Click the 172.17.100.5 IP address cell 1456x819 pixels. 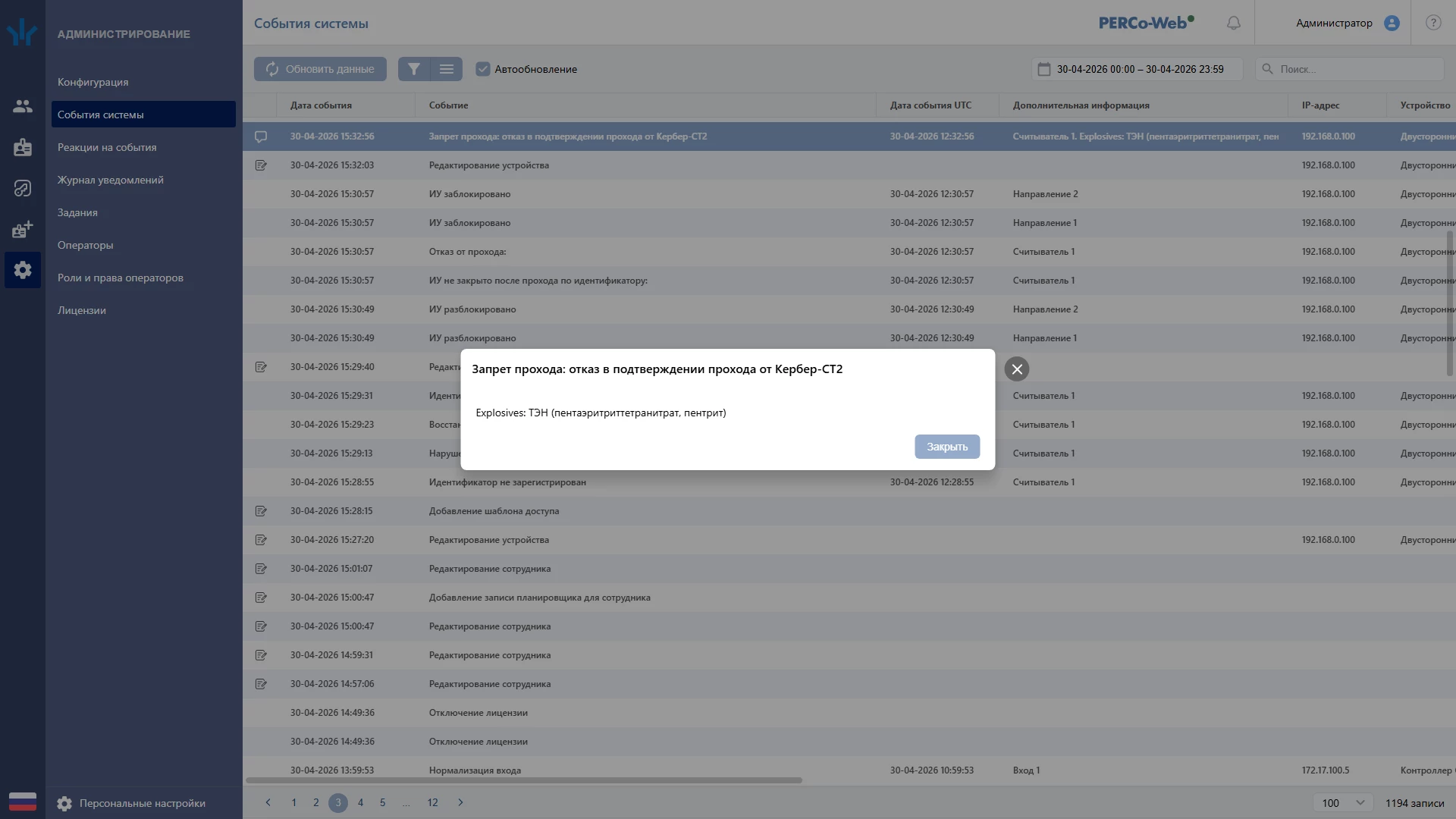[x=1326, y=770]
